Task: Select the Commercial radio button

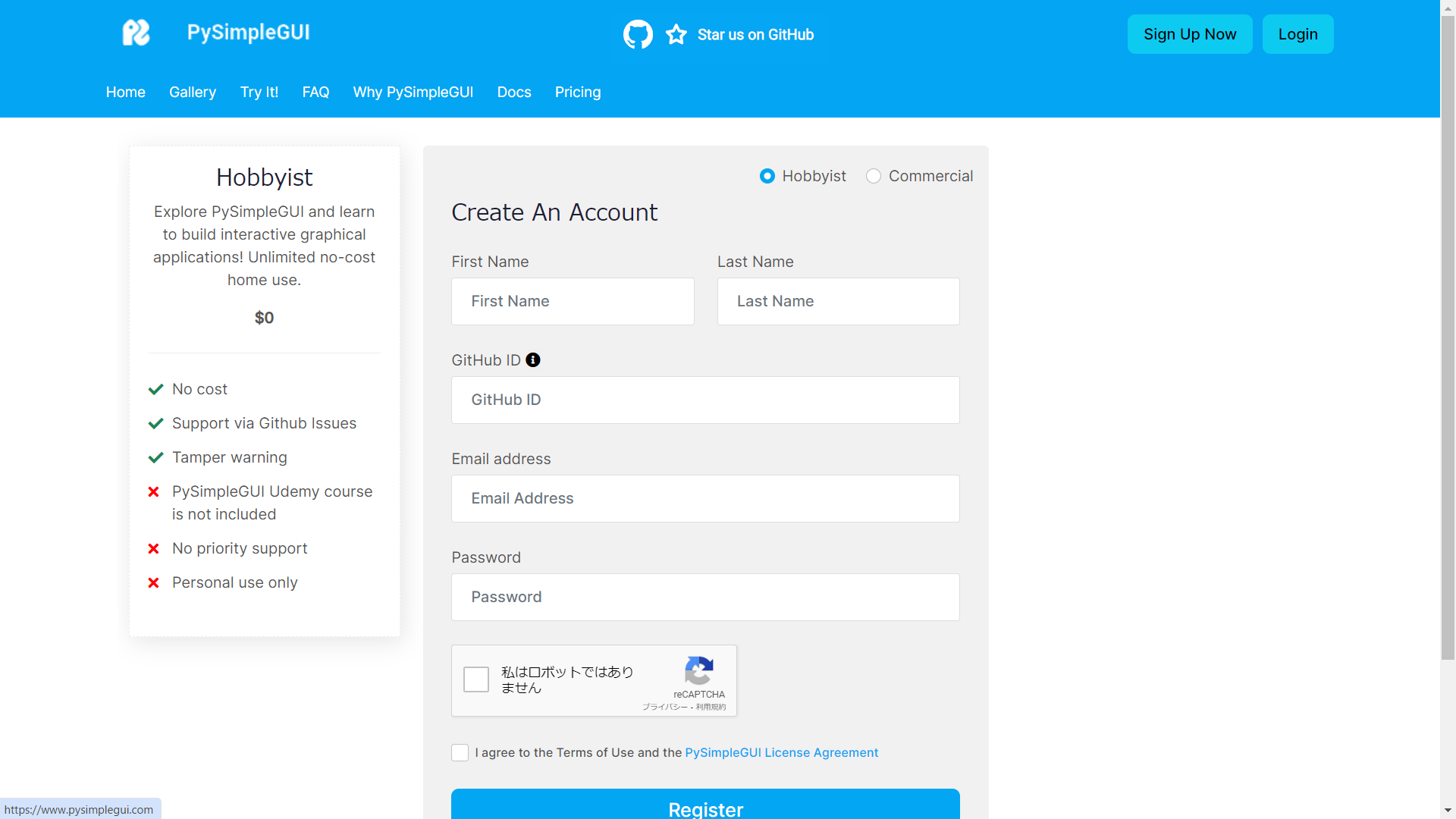Action: [x=874, y=176]
